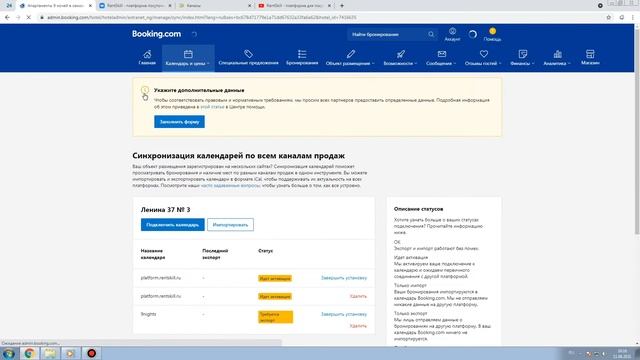The height and width of the screenshot is (360, 640).
Task: Click the Последний экспорт column header
Action: pos(215,254)
